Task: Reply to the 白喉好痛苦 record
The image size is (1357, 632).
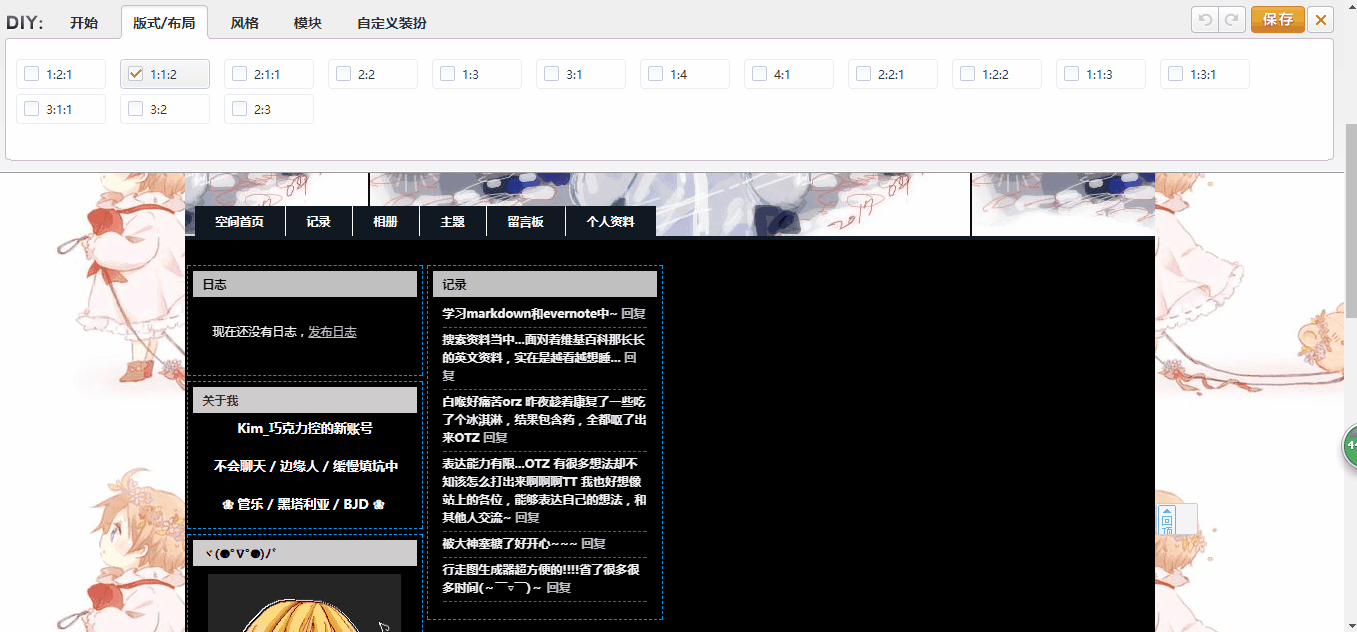Action: pos(495,438)
